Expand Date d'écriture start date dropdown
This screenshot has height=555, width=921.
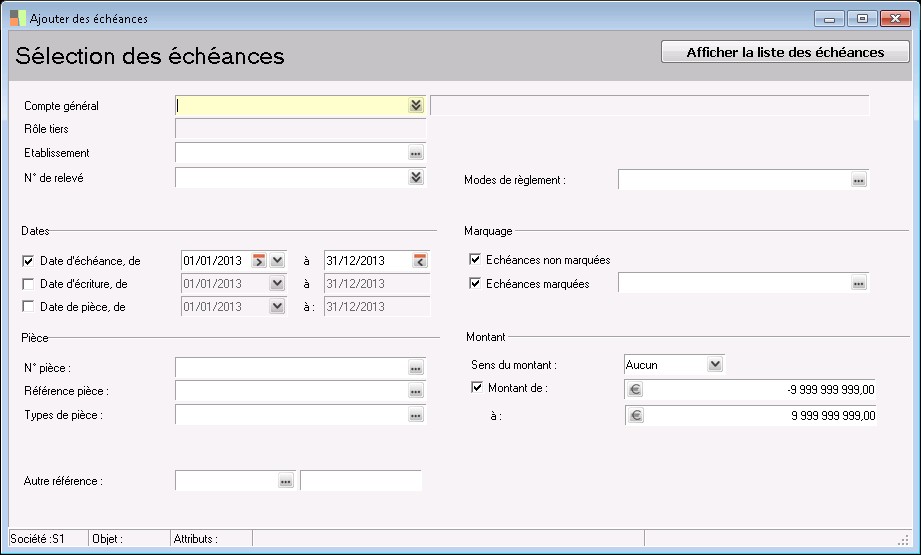click(277, 283)
